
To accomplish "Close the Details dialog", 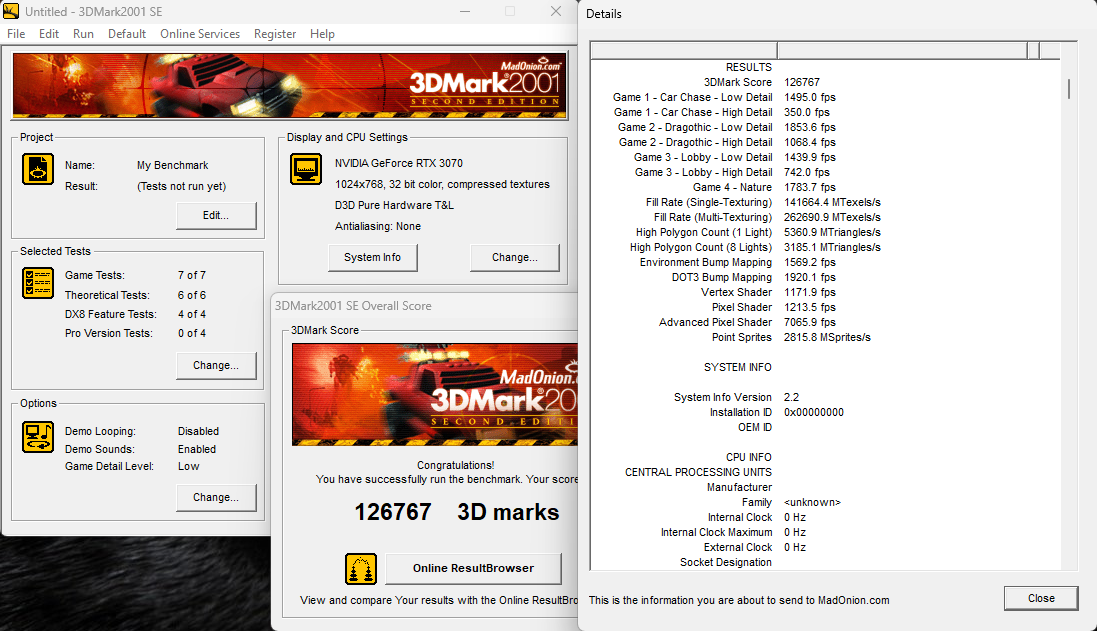I will (x=1041, y=598).
